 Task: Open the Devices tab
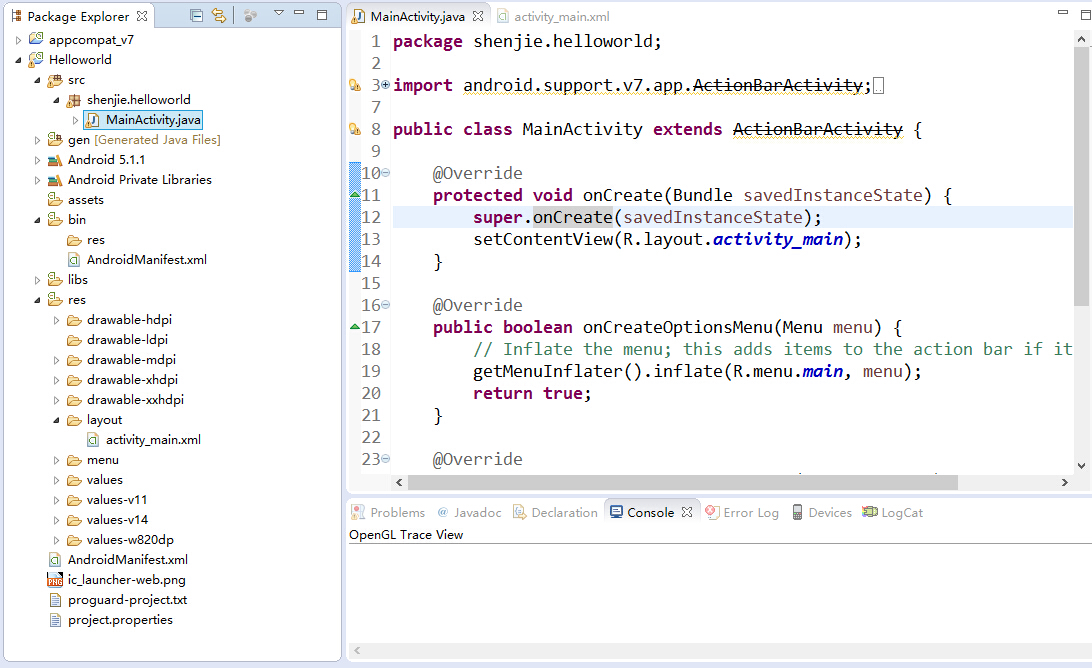[822, 513]
